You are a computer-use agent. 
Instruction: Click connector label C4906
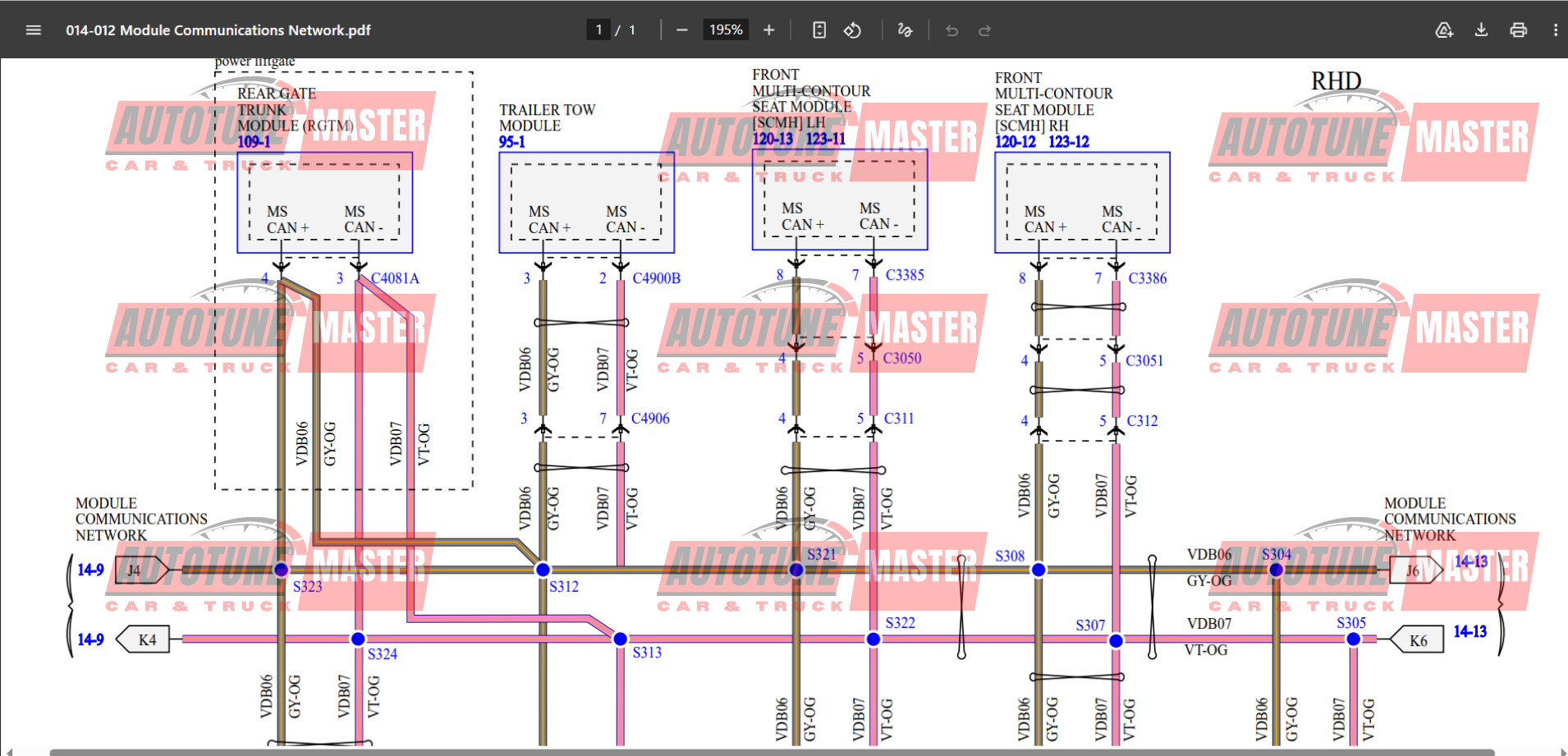[x=650, y=419]
